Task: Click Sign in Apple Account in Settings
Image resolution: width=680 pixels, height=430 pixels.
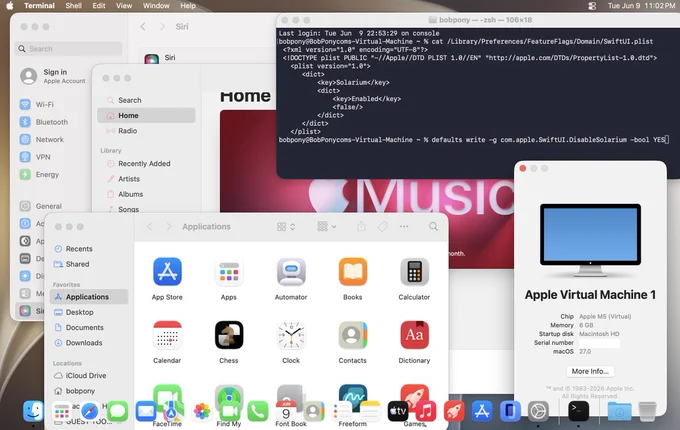Action: pyautogui.click(x=53, y=76)
